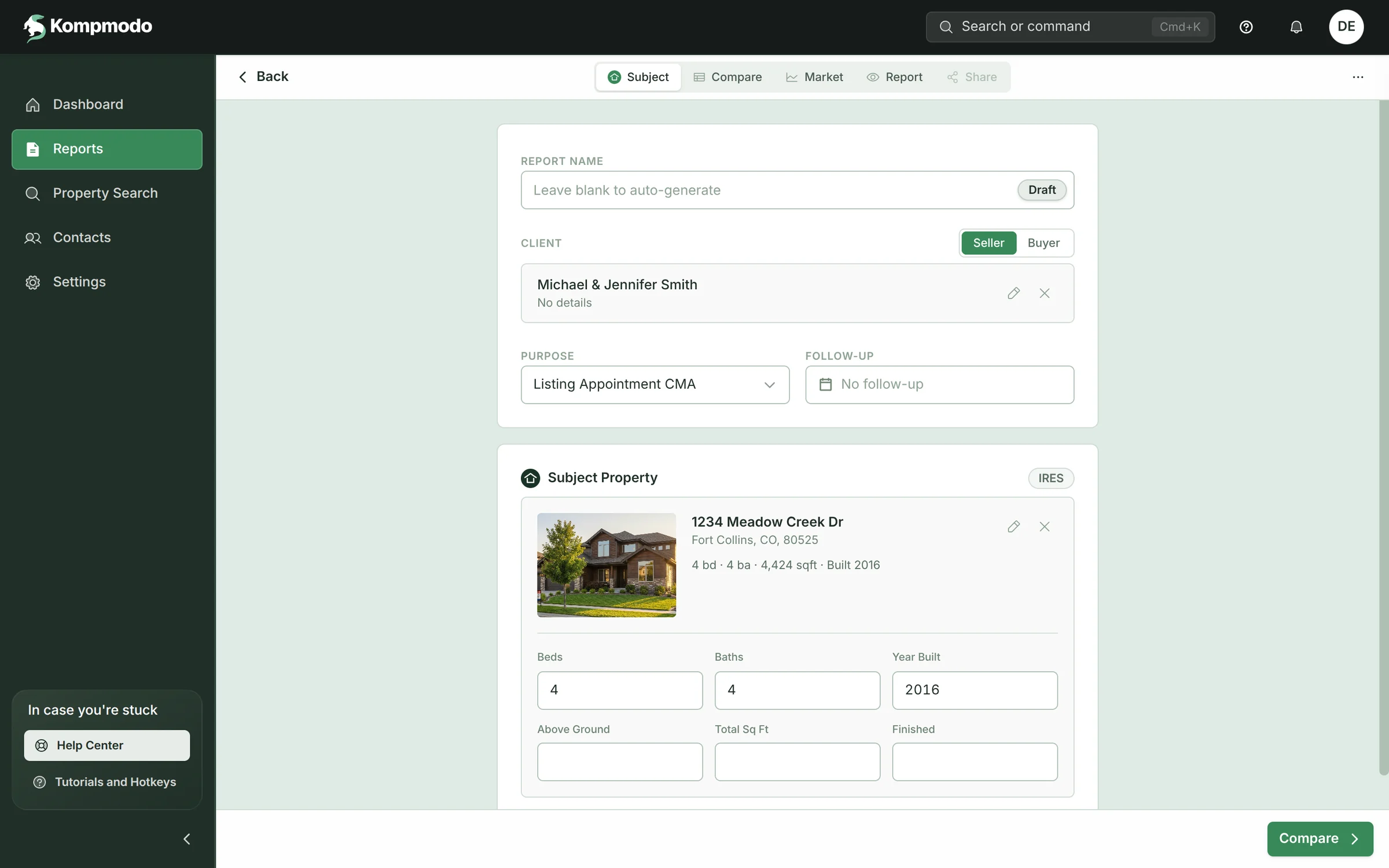Click the calendar icon in Follow-up field
This screenshot has width=1389, height=868.
pyautogui.click(x=826, y=384)
